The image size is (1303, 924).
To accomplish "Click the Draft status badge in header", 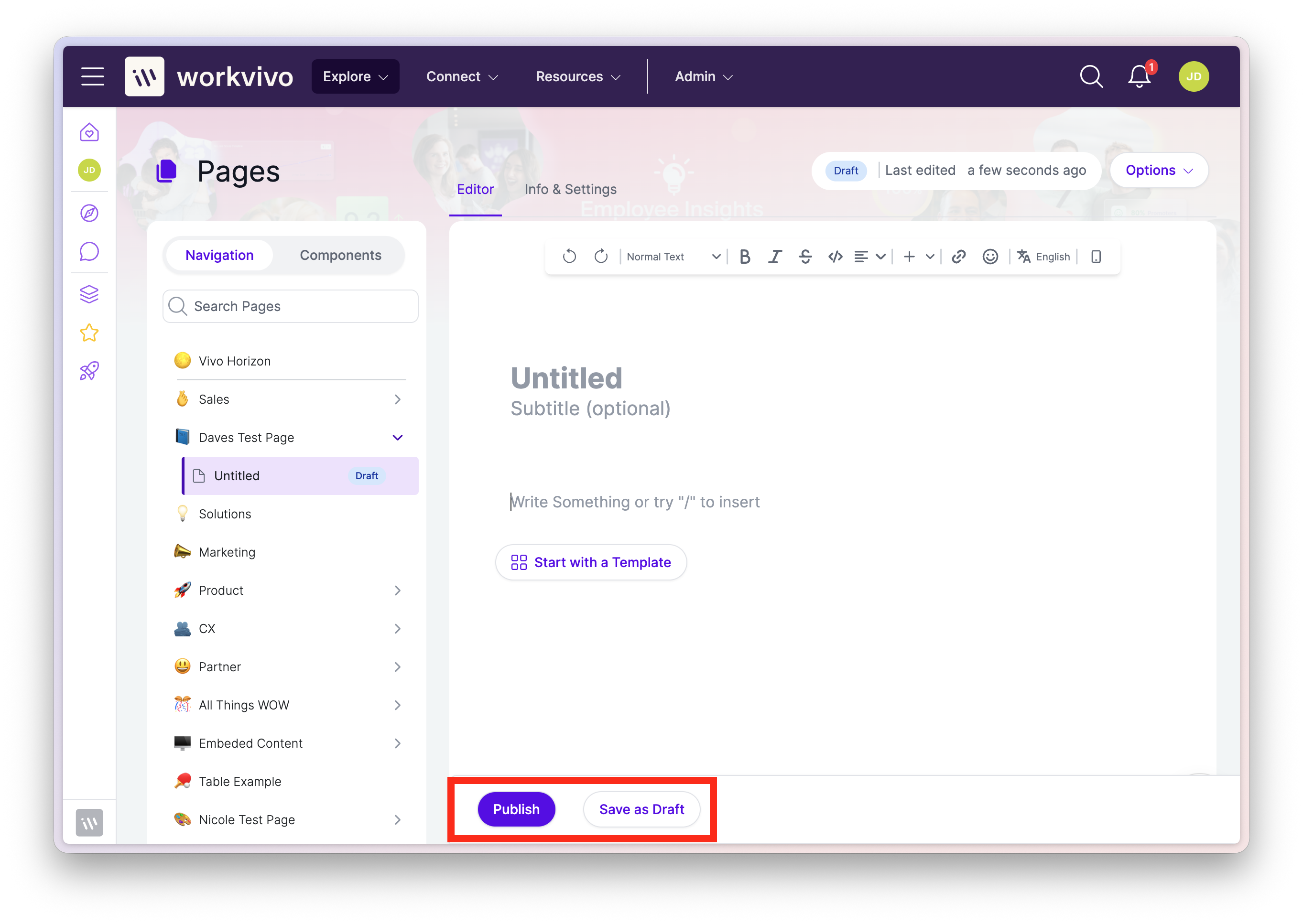I will [846, 171].
